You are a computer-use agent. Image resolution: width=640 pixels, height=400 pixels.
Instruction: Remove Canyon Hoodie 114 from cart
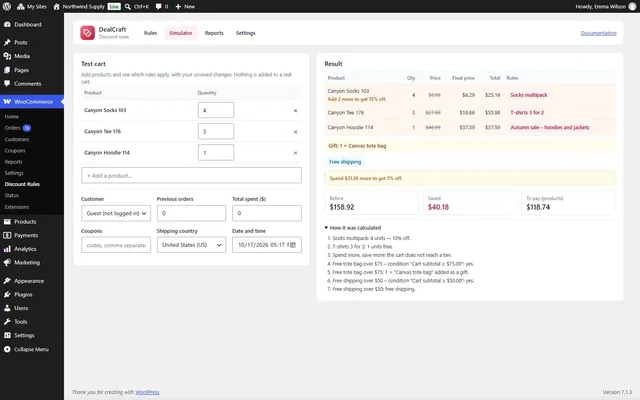click(296, 153)
